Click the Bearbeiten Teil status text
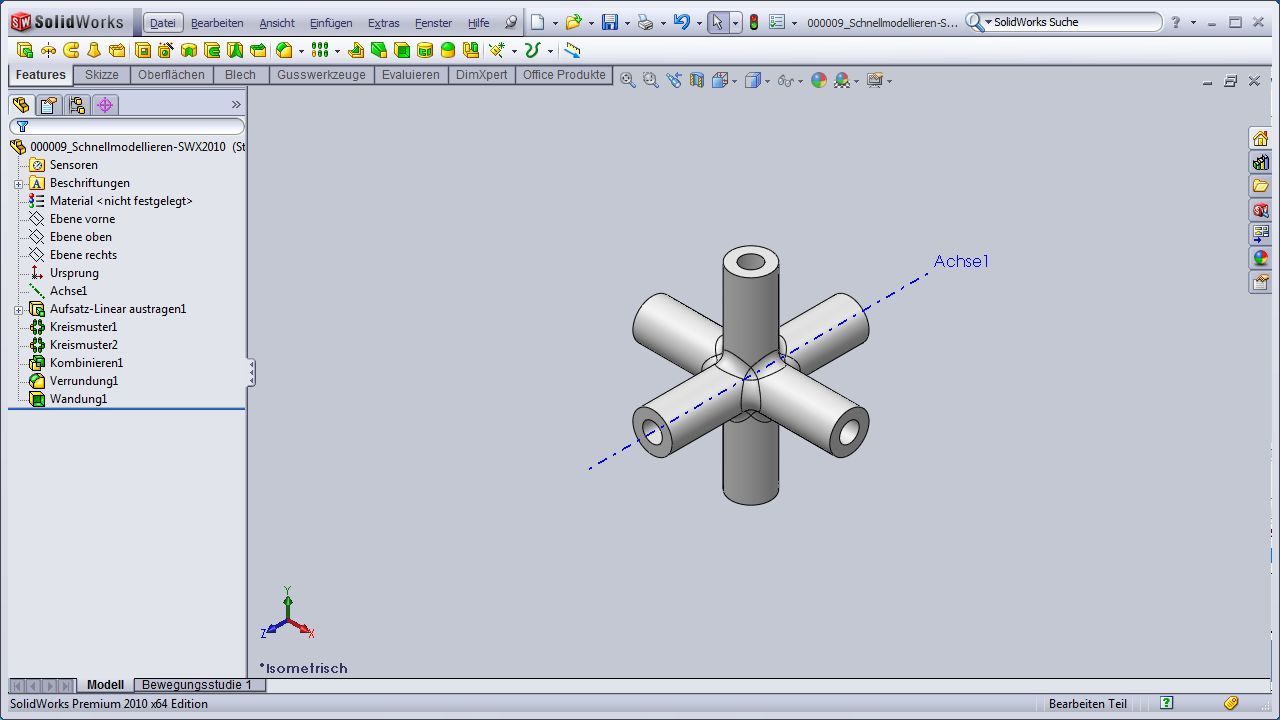 [1088, 704]
